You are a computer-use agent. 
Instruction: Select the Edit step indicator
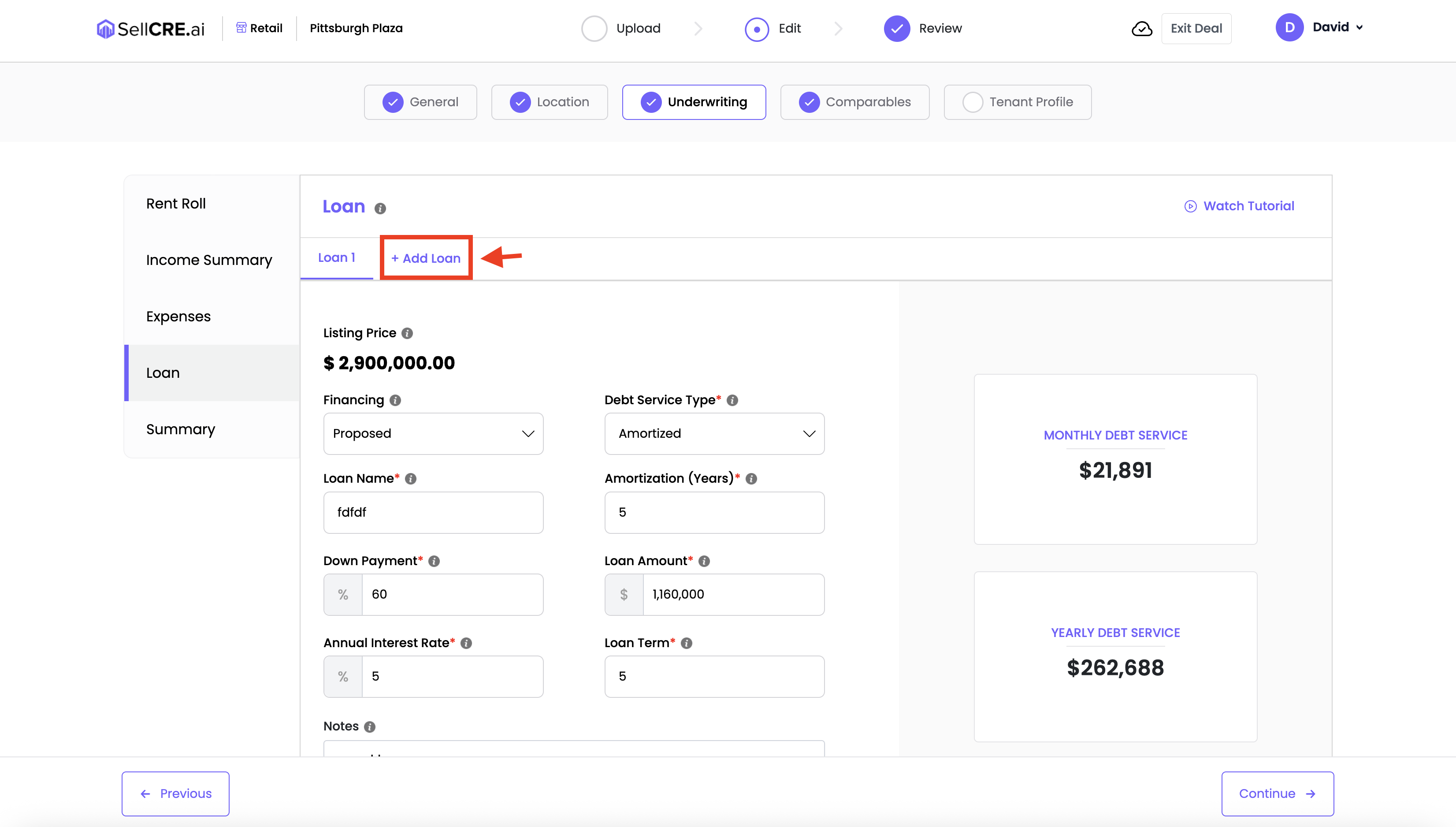(757, 29)
